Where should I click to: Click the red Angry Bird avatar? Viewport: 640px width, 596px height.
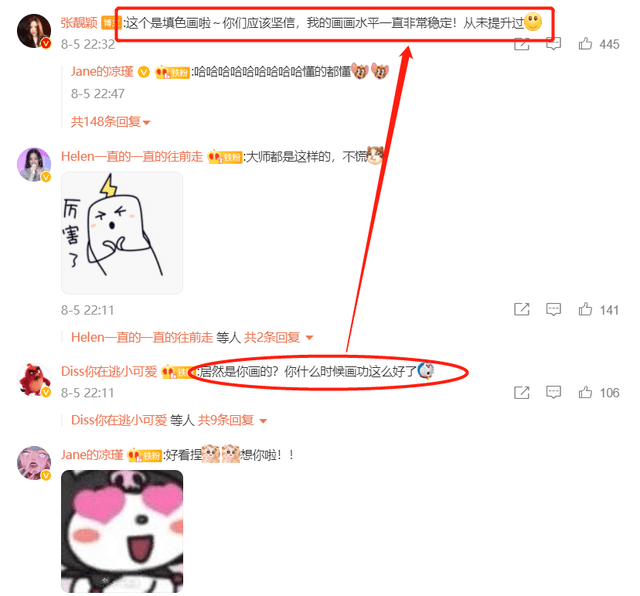coord(34,380)
